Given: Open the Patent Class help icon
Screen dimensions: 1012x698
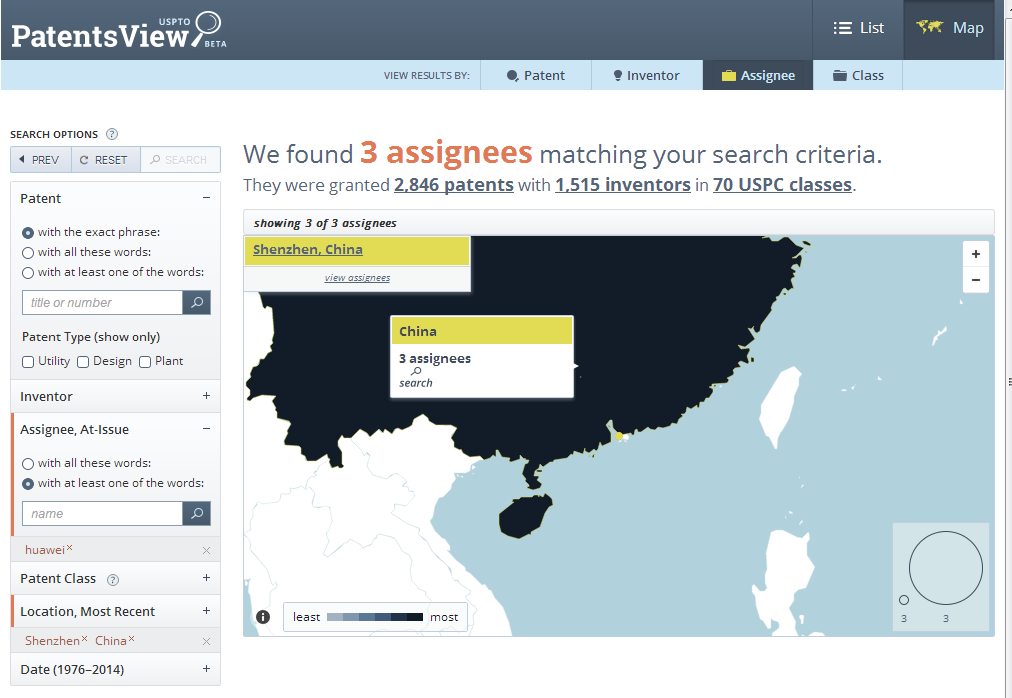Looking at the screenshot, I should point(113,579).
